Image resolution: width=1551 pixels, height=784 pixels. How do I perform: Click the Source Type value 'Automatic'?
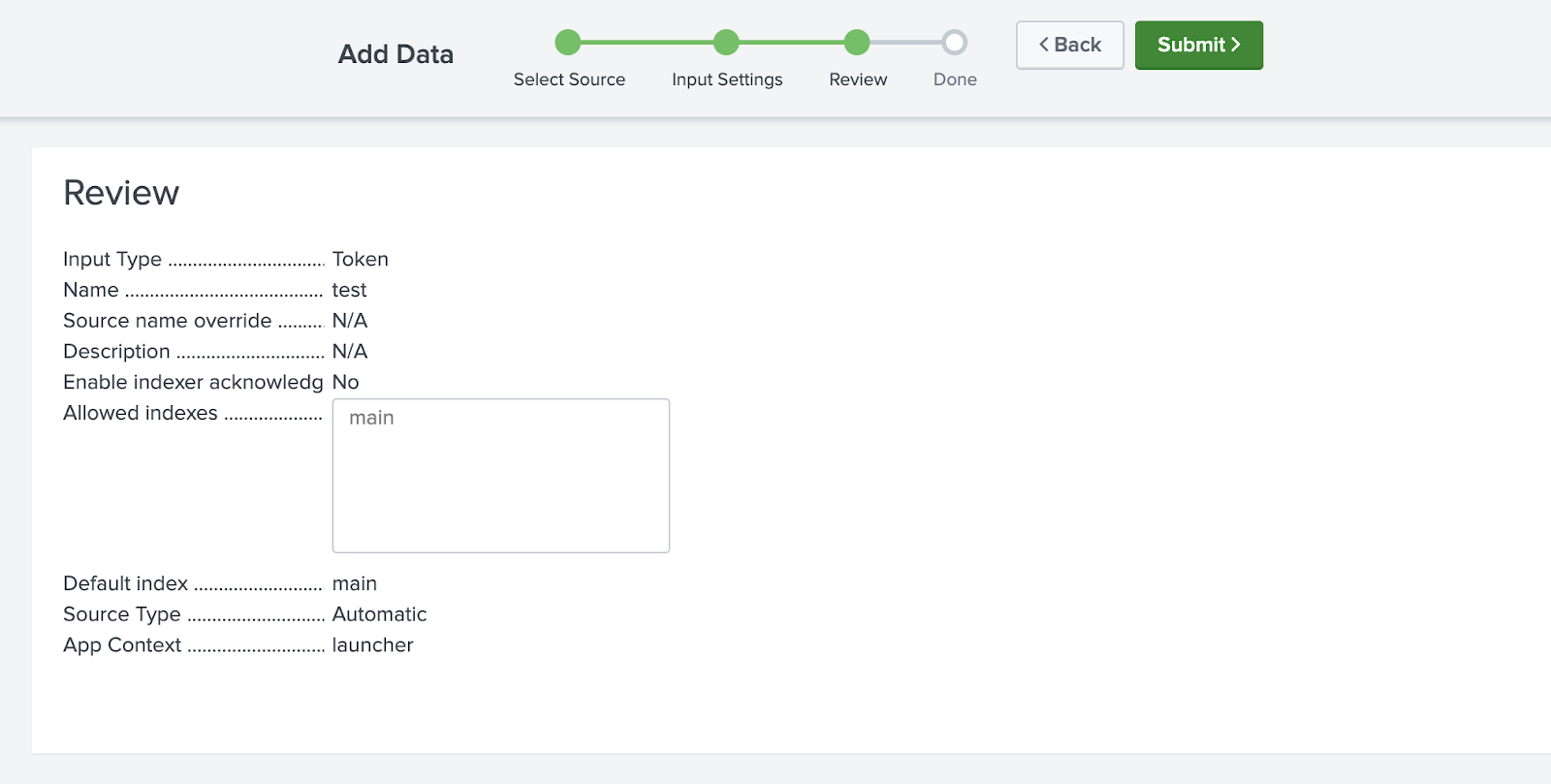pos(379,614)
